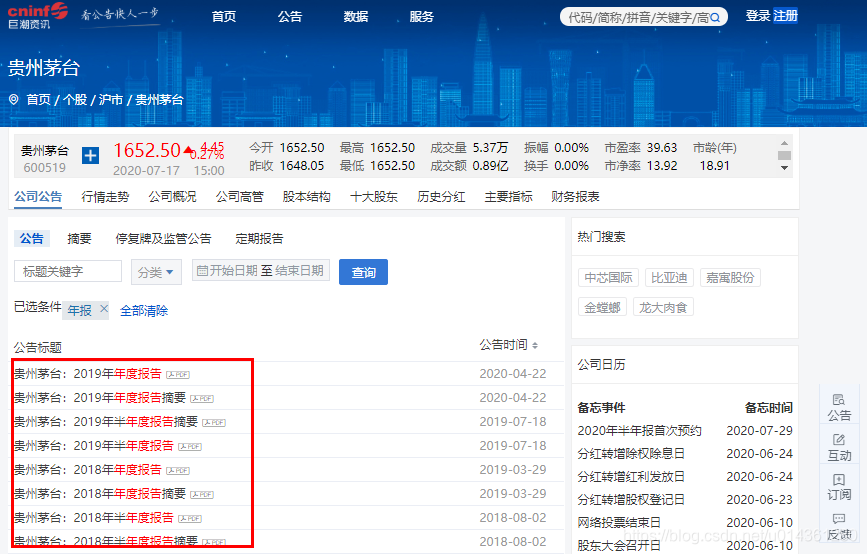This screenshot has height=554, width=867.
Task: Click calendar event 2020年半年报首次预约
Action: point(640,431)
